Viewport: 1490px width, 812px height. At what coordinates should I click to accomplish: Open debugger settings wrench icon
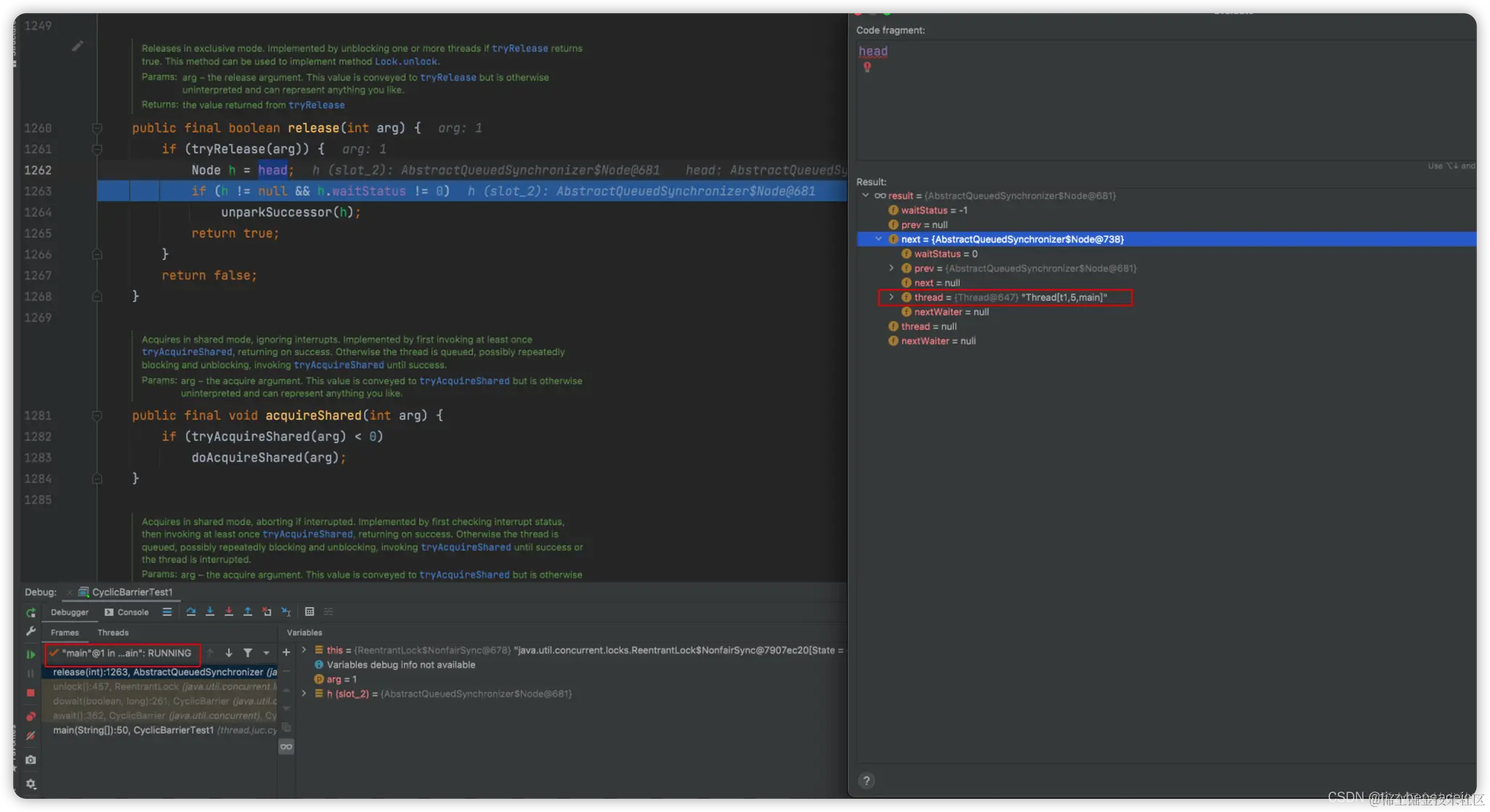pyautogui.click(x=31, y=632)
